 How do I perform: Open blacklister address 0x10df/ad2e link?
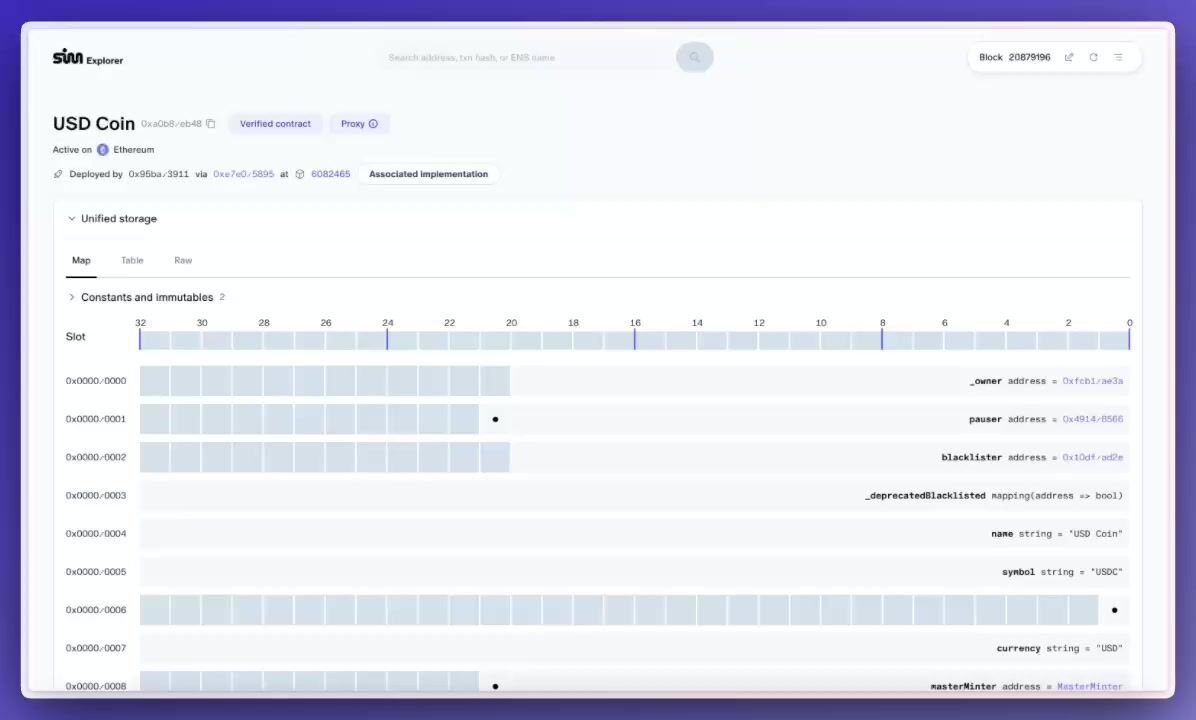(1092, 457)
